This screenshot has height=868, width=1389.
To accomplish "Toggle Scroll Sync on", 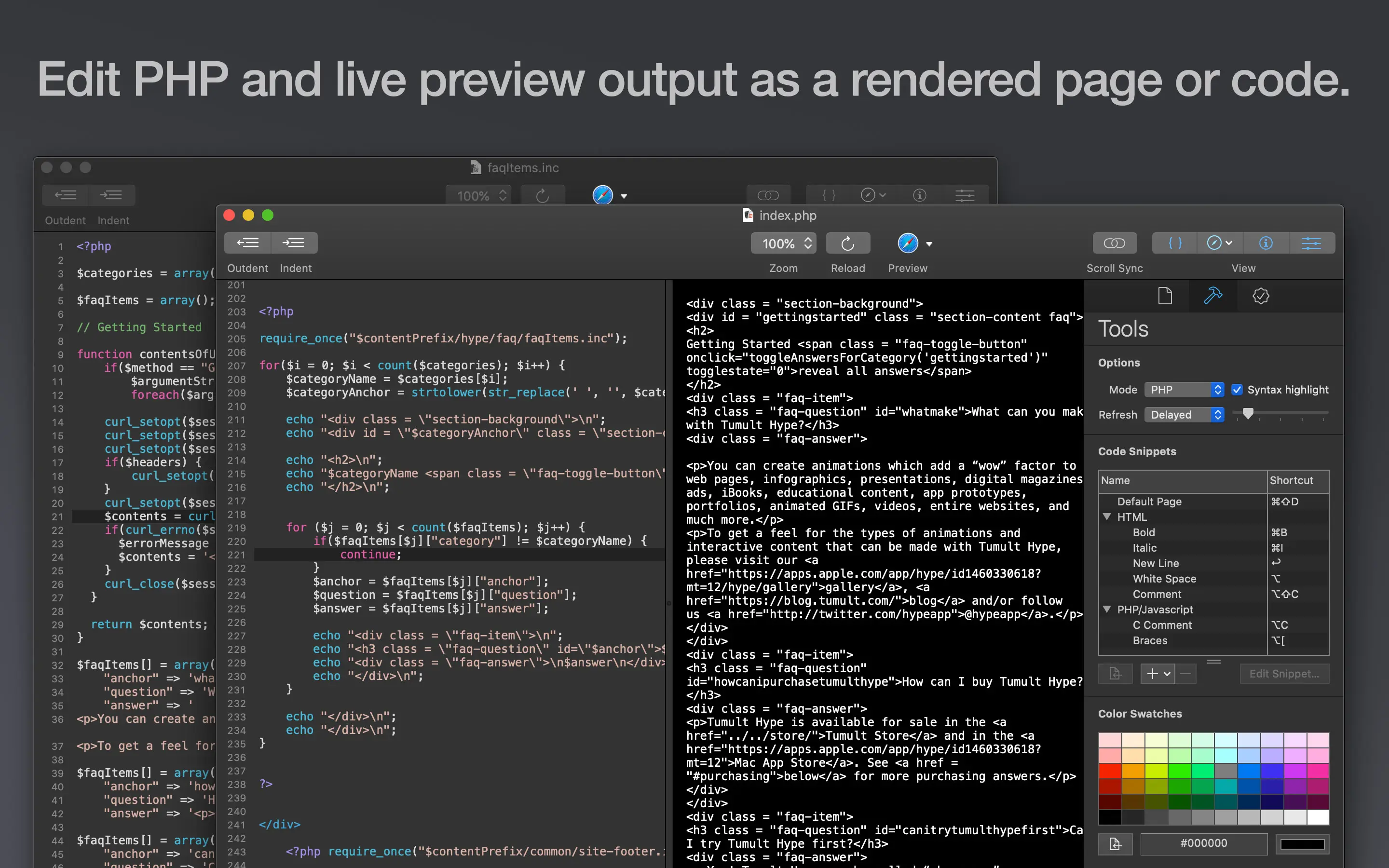I will point(1114,243).
